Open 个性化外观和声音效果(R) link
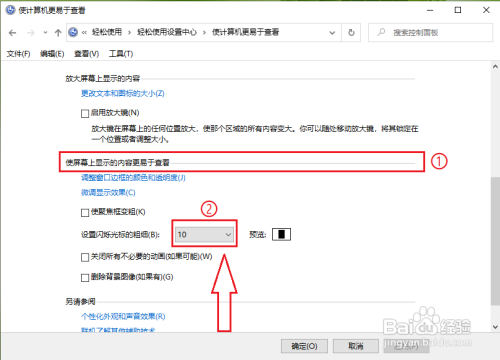The height and width of the screenshot is (360, 500). pyautogui.click(x=123, y=316)
